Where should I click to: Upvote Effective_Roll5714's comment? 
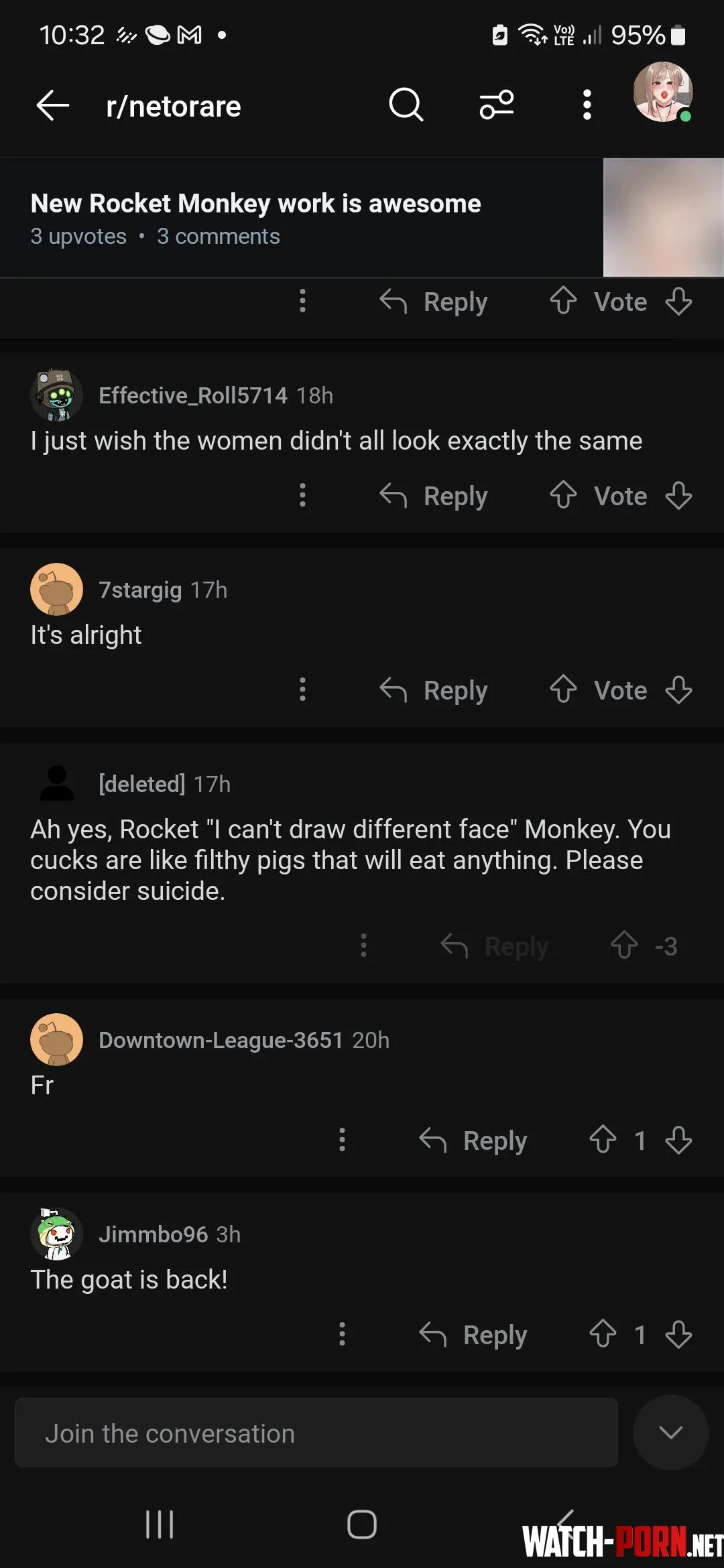[x=563, y=496]
